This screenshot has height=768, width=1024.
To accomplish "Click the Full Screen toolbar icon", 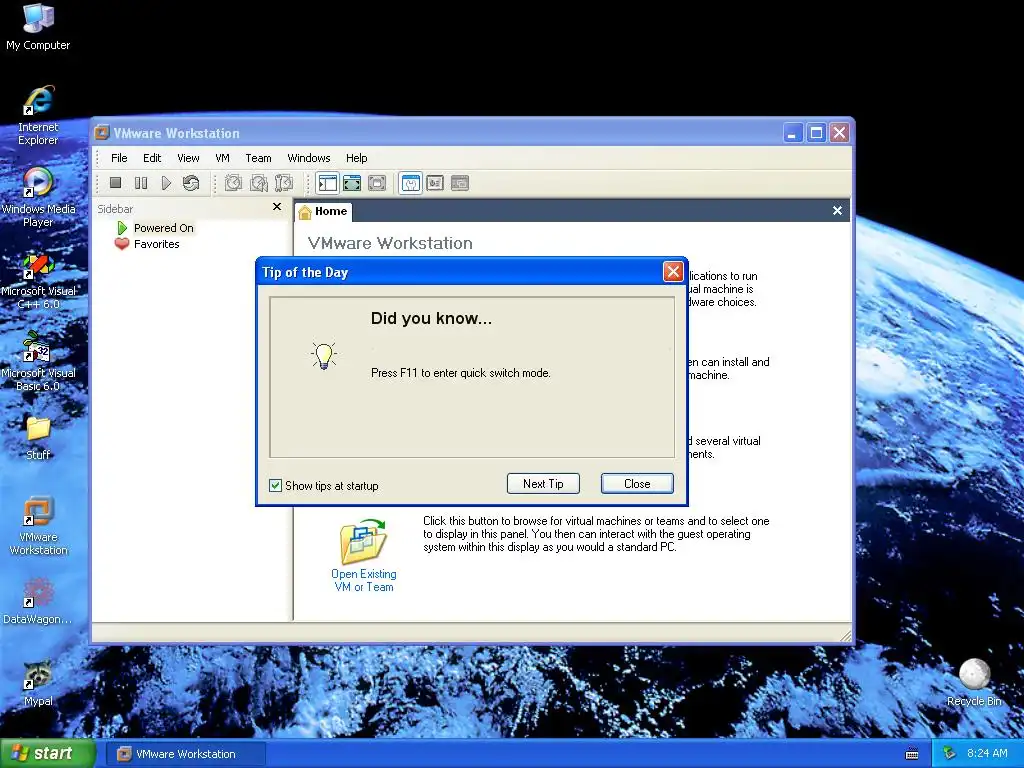I will click(x=352, y=183).
